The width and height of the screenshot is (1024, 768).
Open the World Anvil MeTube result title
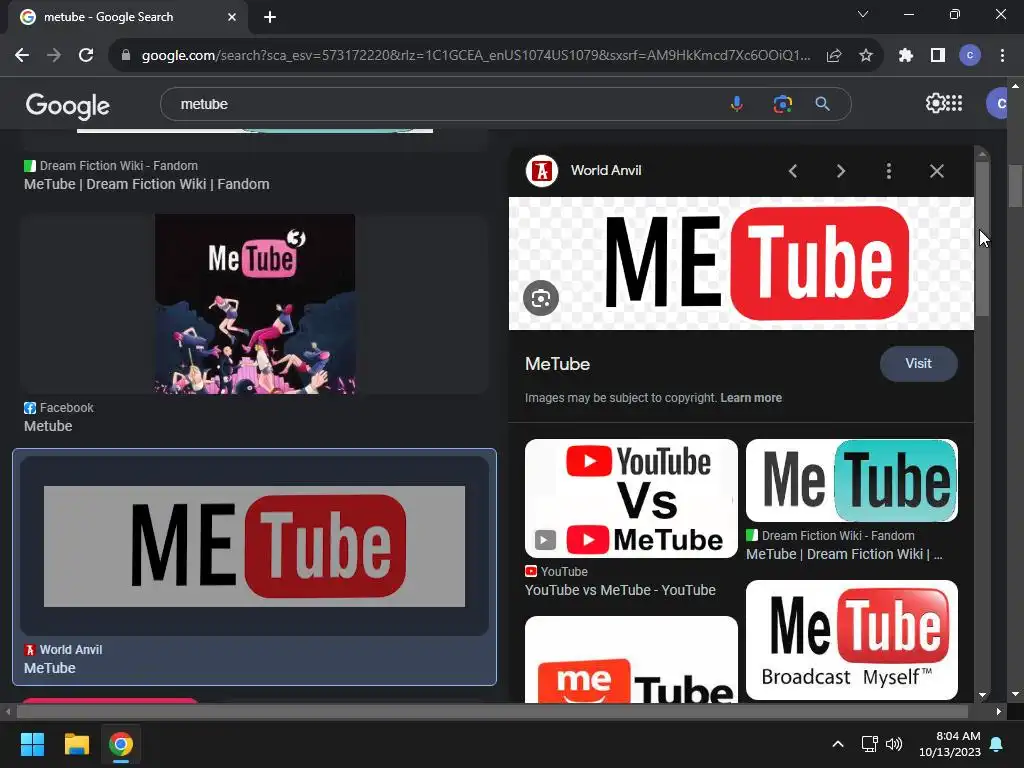50,668
